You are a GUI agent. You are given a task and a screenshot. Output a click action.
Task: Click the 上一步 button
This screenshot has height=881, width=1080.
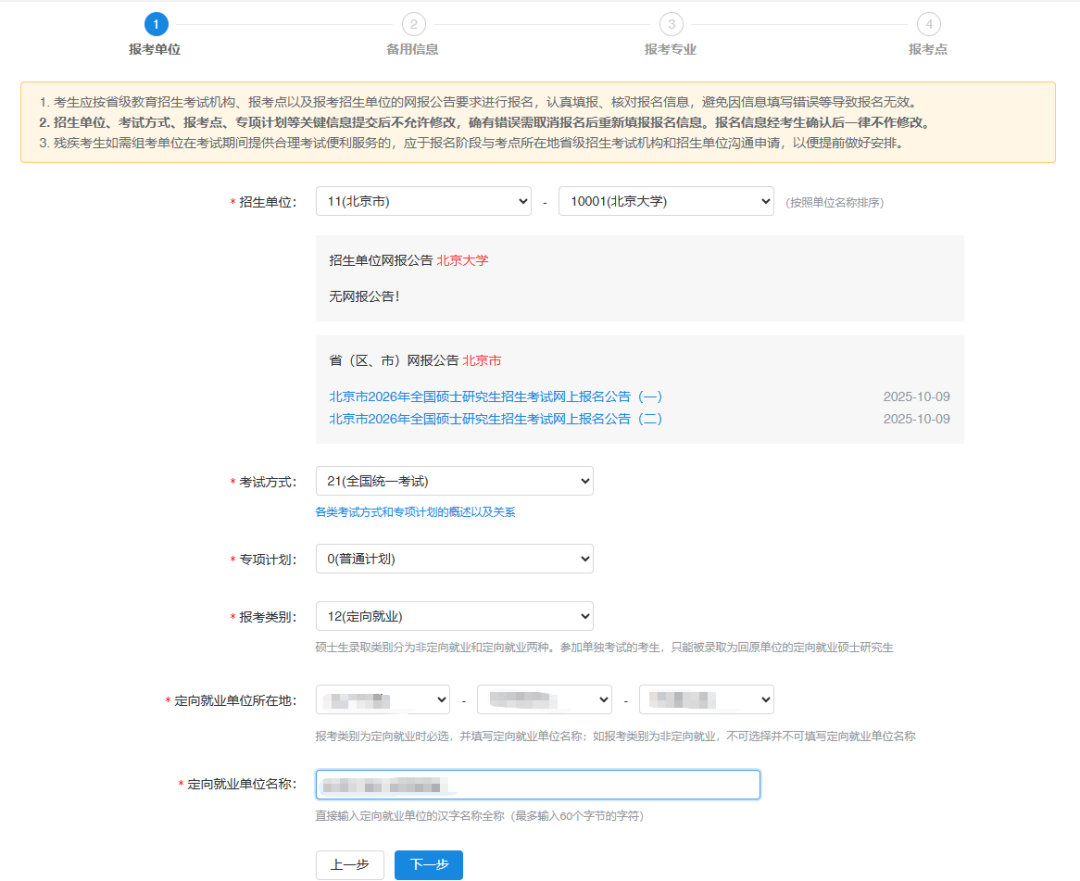click(x=349, y=865)
